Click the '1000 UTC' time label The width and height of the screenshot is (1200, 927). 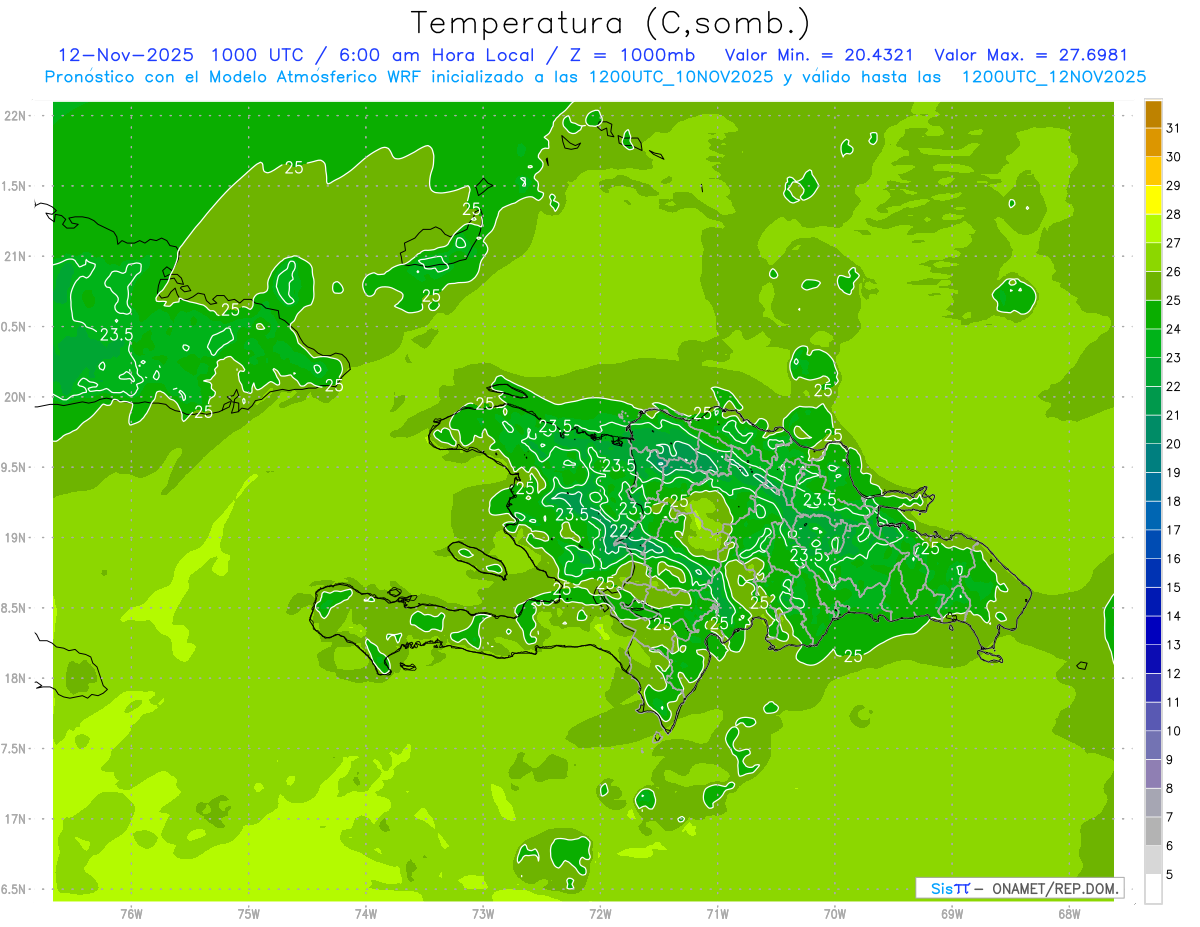click(255, 55)
